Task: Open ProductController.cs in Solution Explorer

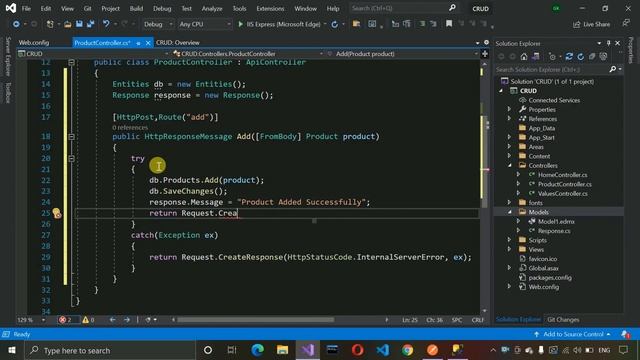Action: pos(564,184)
